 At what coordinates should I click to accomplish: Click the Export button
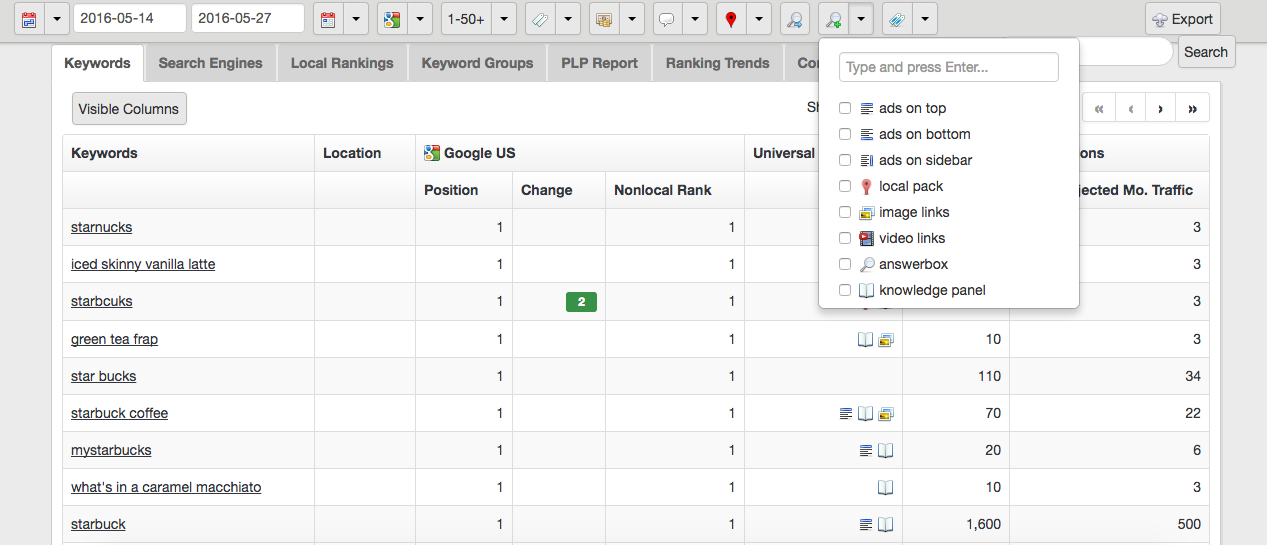coord(1183,19)
